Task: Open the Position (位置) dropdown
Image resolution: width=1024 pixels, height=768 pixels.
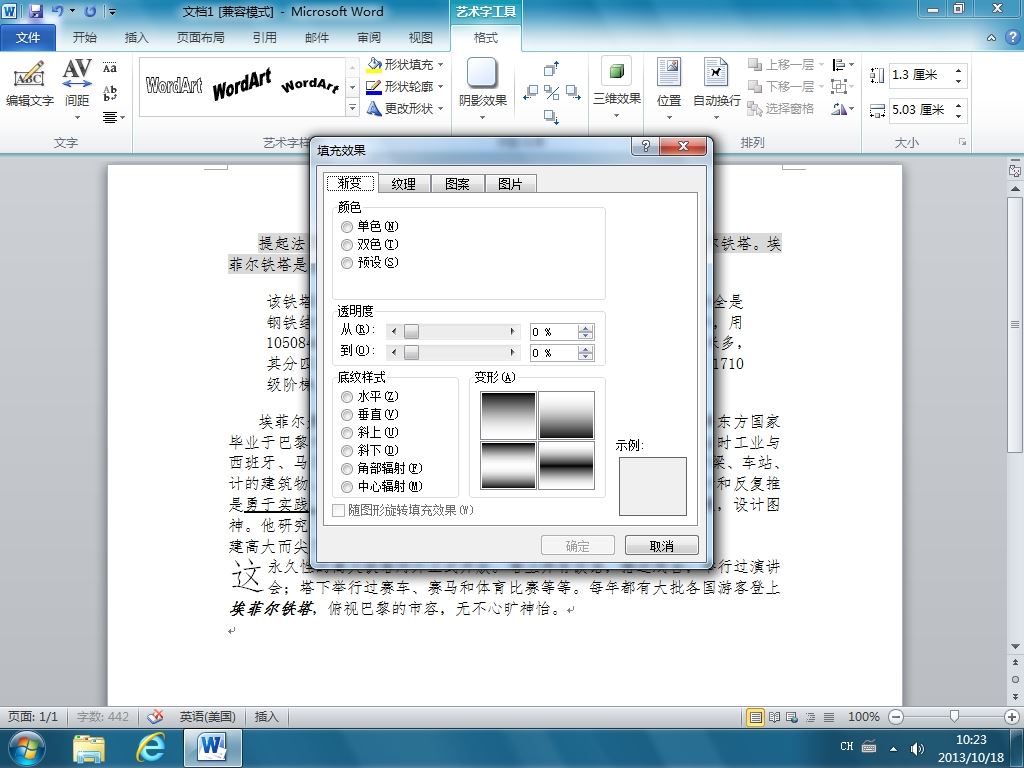Action: (x=669, y=89)
